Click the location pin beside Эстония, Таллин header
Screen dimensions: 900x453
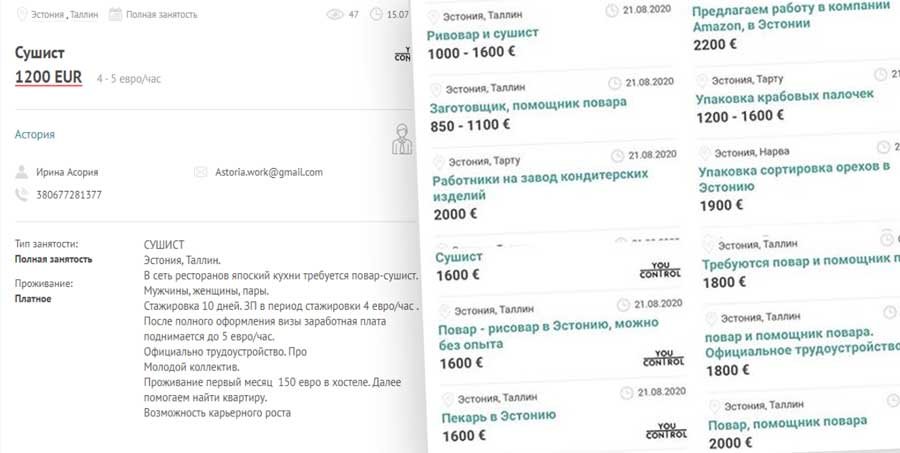point(22,14)
